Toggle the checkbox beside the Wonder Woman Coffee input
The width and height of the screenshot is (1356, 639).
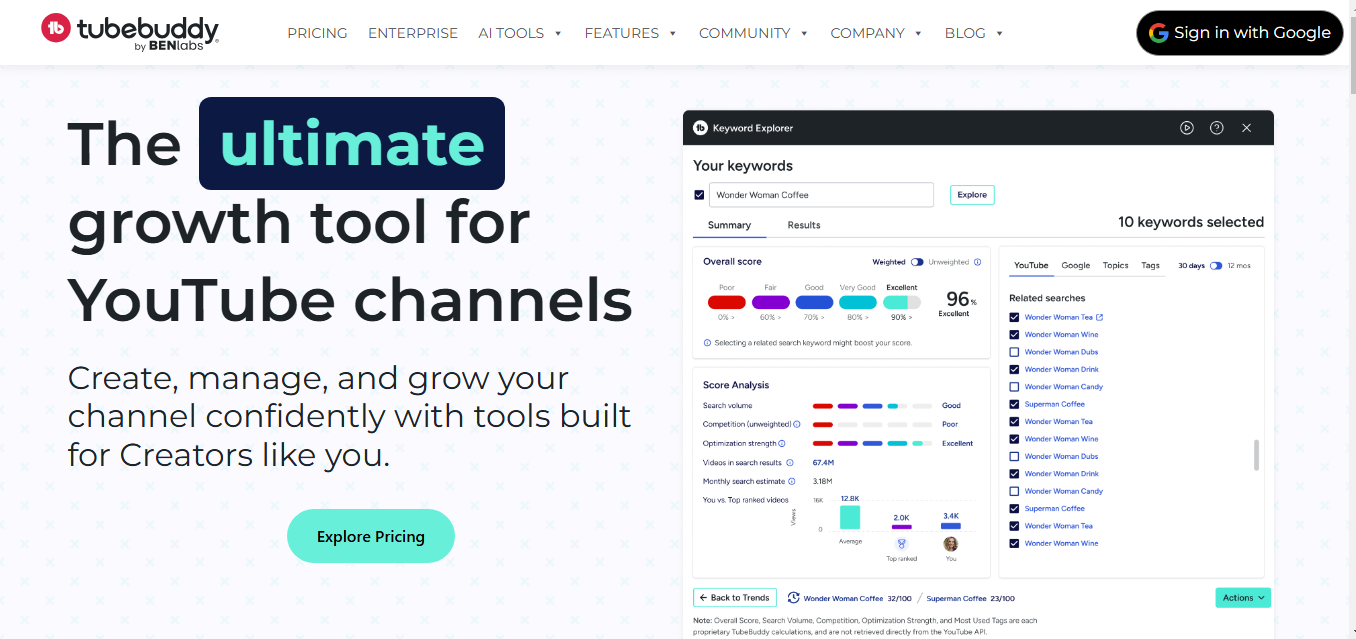[x=699, y=195]
